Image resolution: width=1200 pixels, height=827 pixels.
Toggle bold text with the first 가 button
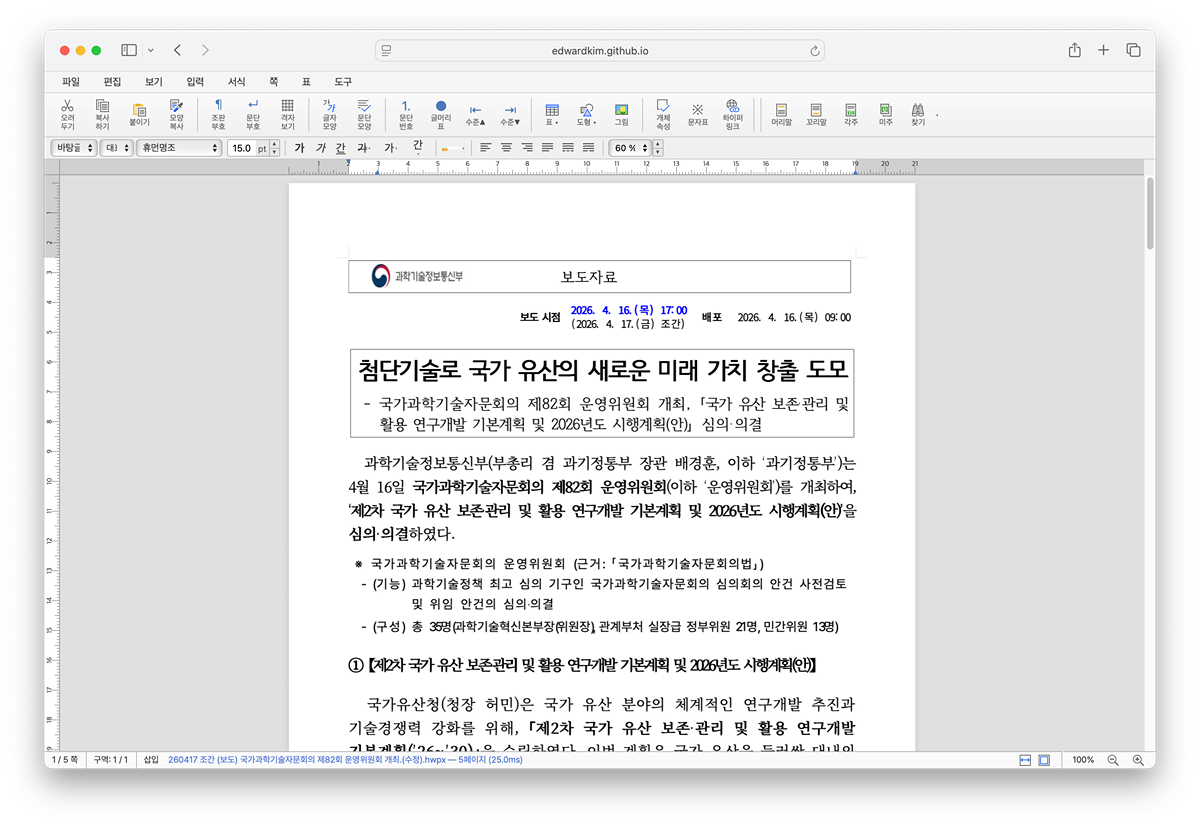(298, 148)
